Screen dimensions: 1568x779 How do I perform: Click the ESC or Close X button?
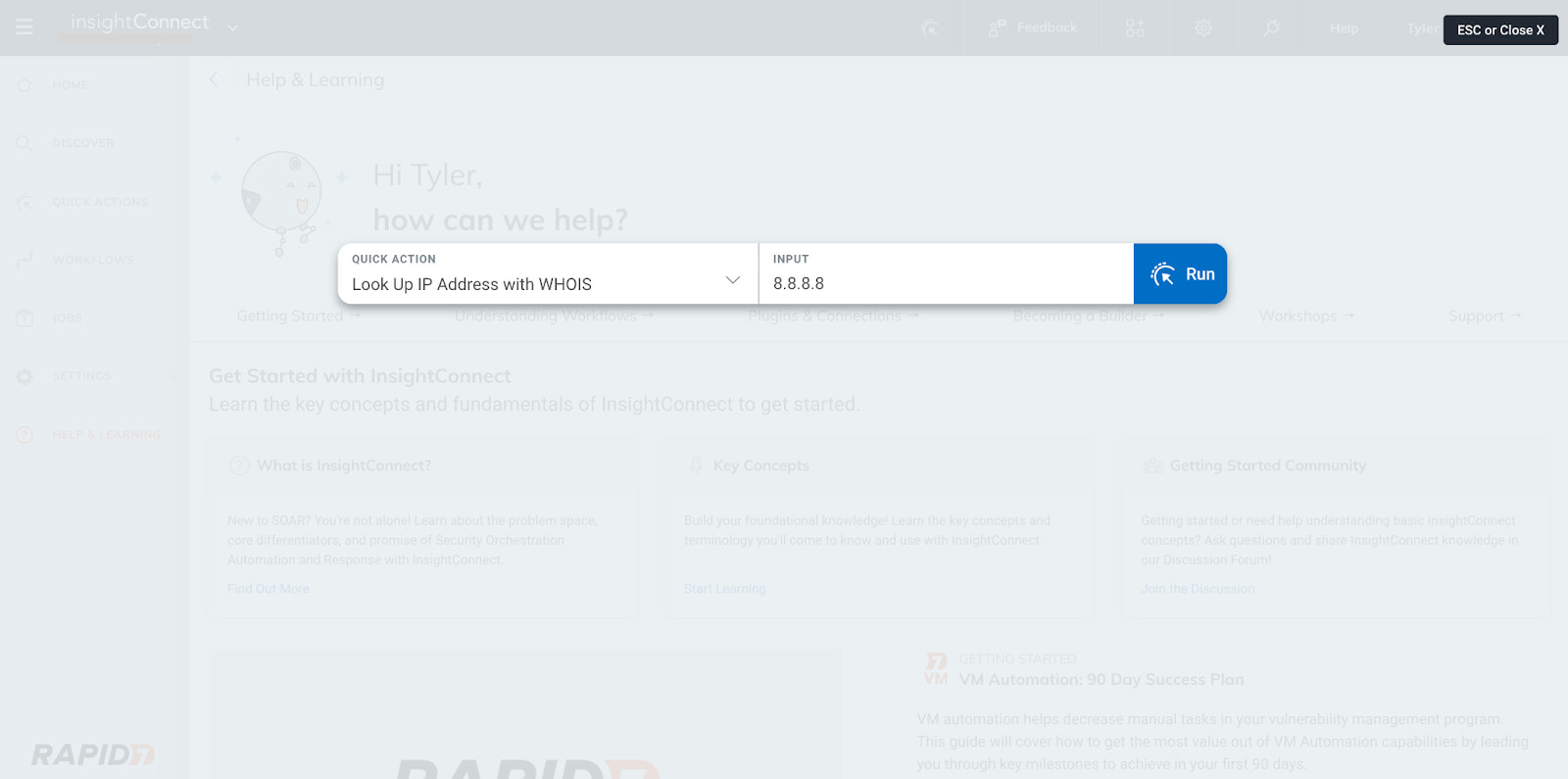click(x=1500, y=29)
